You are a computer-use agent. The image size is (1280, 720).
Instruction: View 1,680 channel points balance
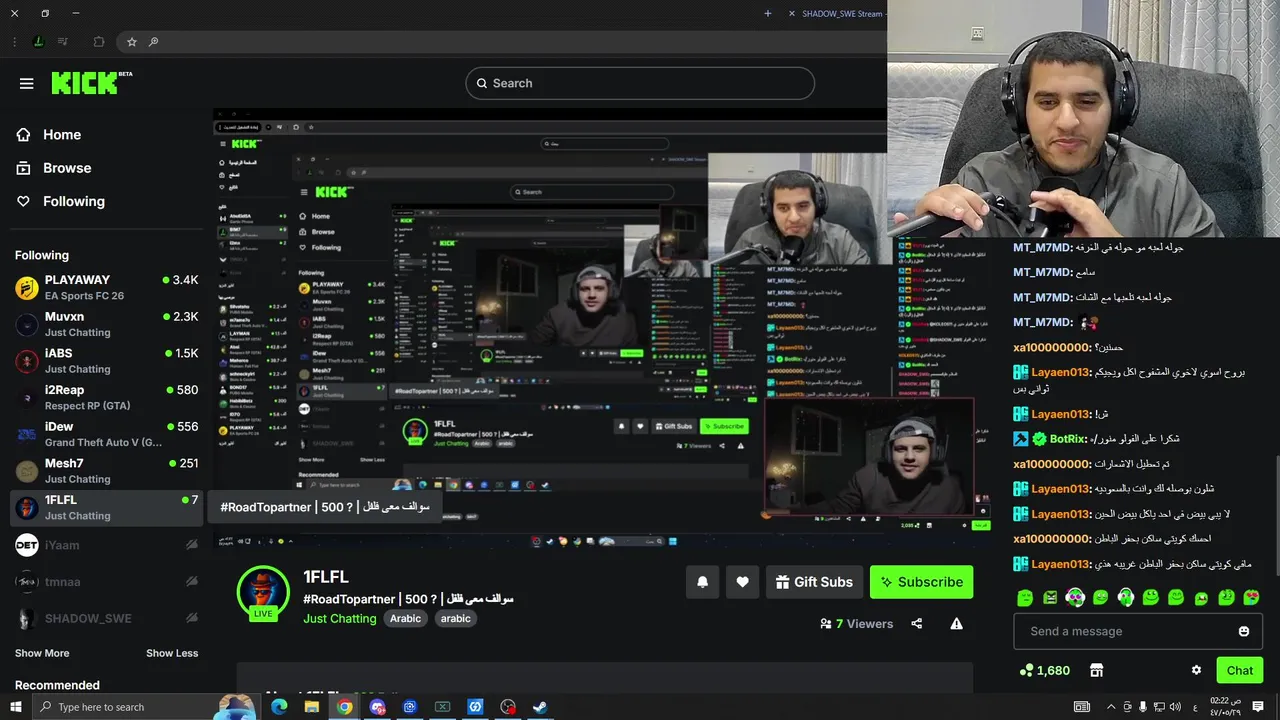coord(1045,670)
